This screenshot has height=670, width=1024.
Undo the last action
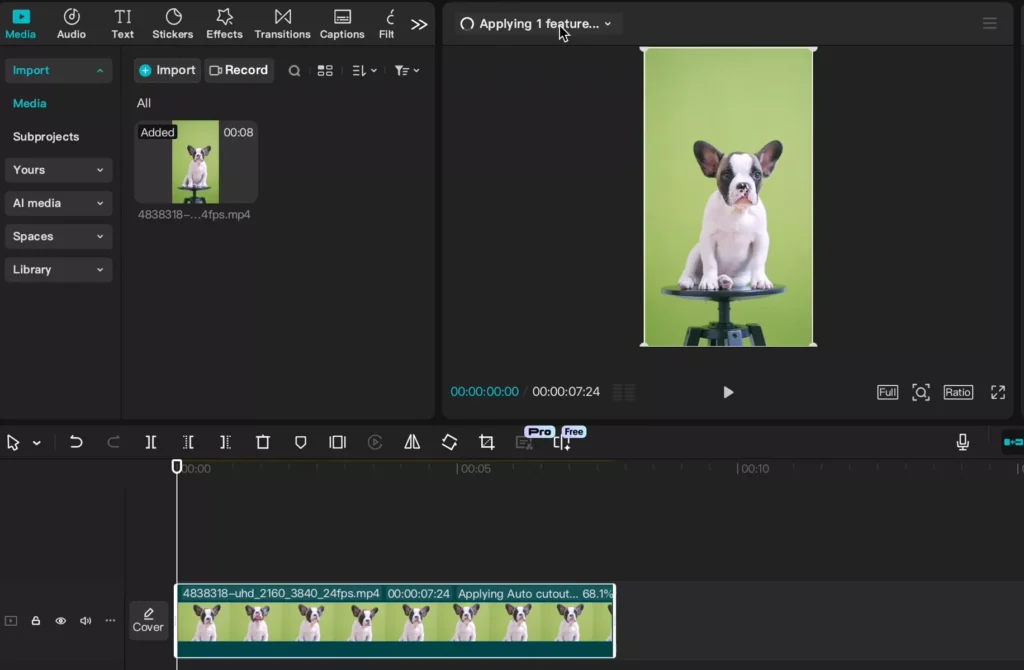click(76, 442)
